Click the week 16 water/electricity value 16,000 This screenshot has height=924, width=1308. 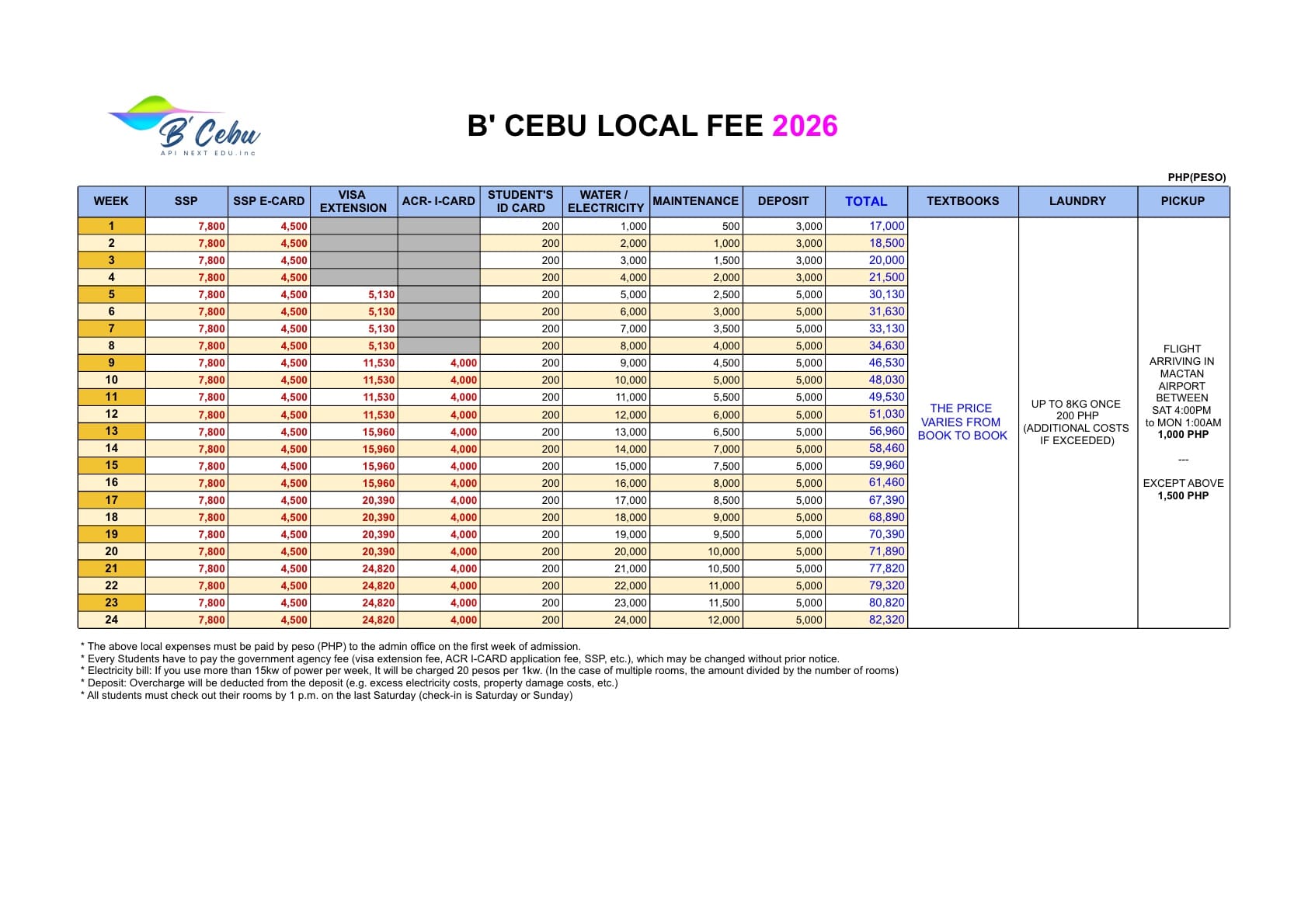(x=630, y=483)
